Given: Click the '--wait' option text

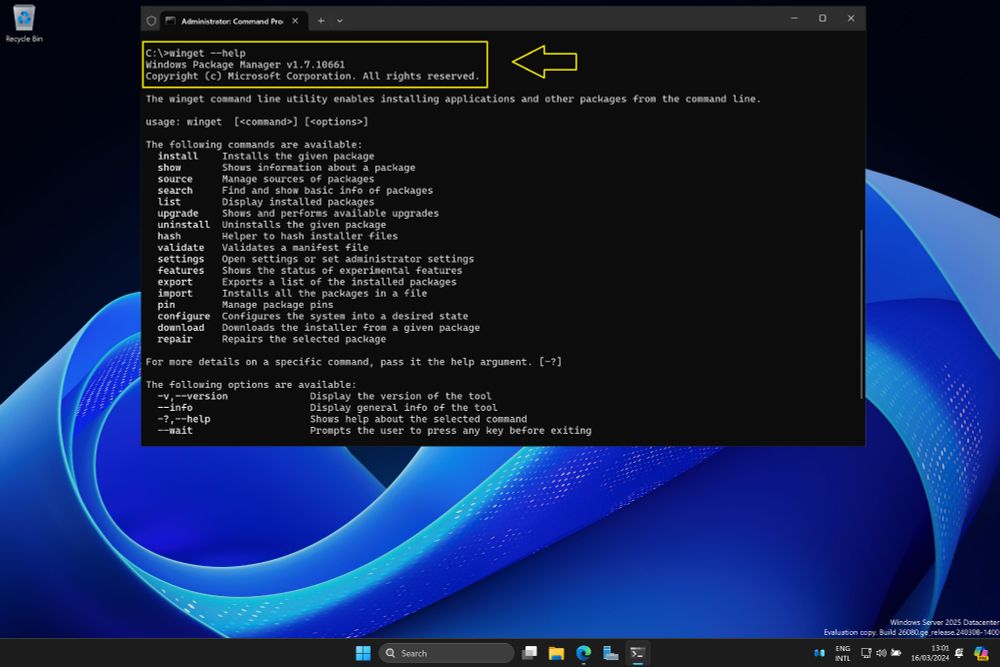Looking at the screenshot, I should coord(175,430).
